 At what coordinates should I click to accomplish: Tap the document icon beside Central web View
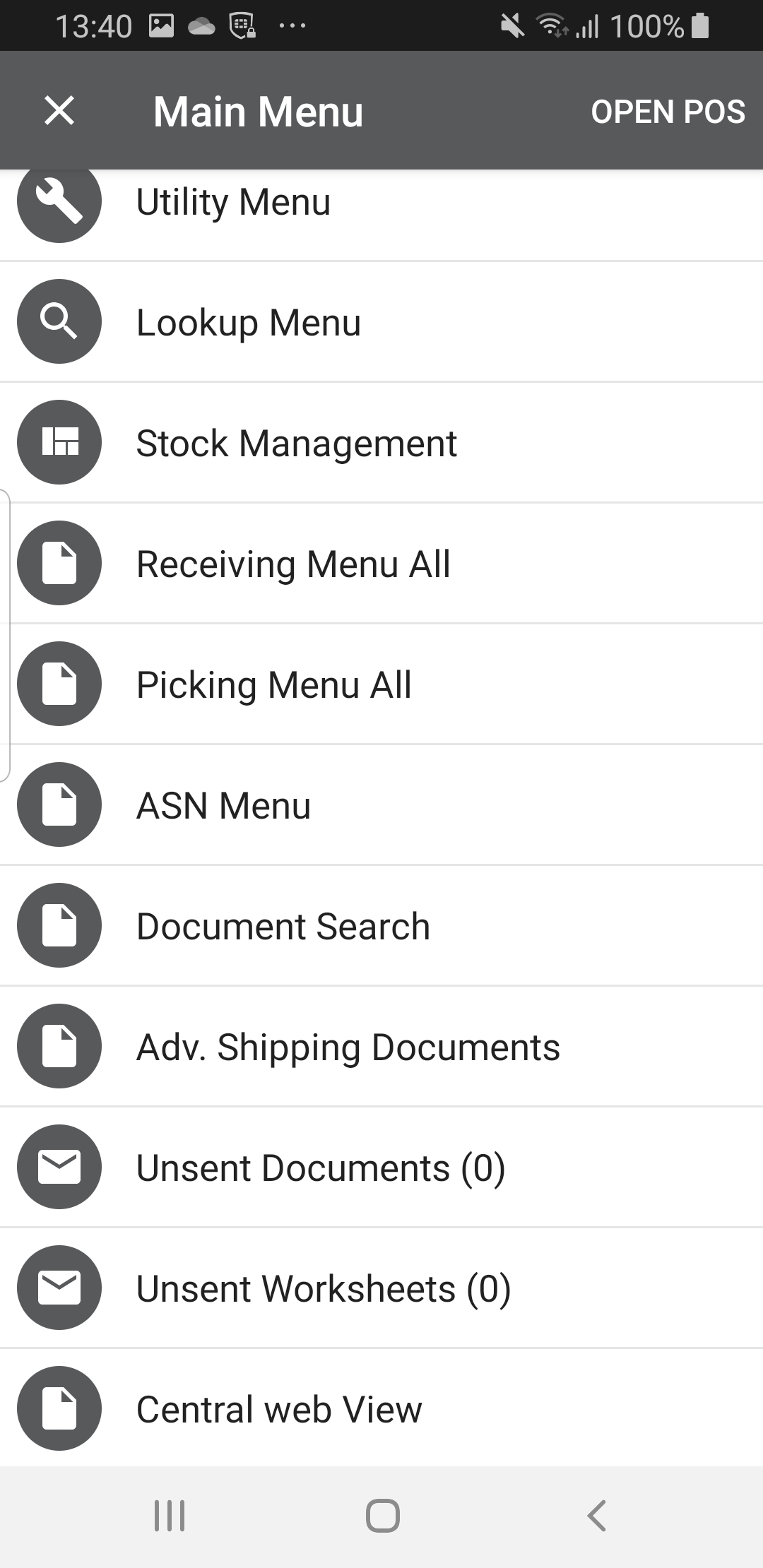tap(59, 1408)
